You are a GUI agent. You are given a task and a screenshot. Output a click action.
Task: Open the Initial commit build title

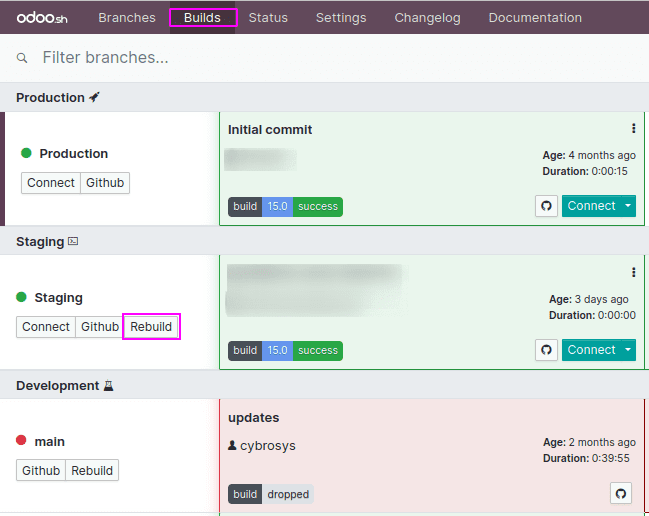click(x=270, y=130)
